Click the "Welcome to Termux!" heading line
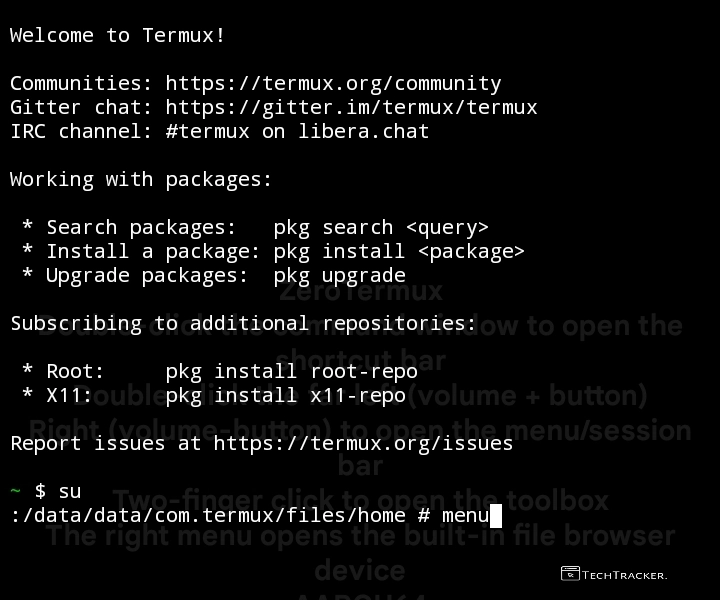 [118, 35]
